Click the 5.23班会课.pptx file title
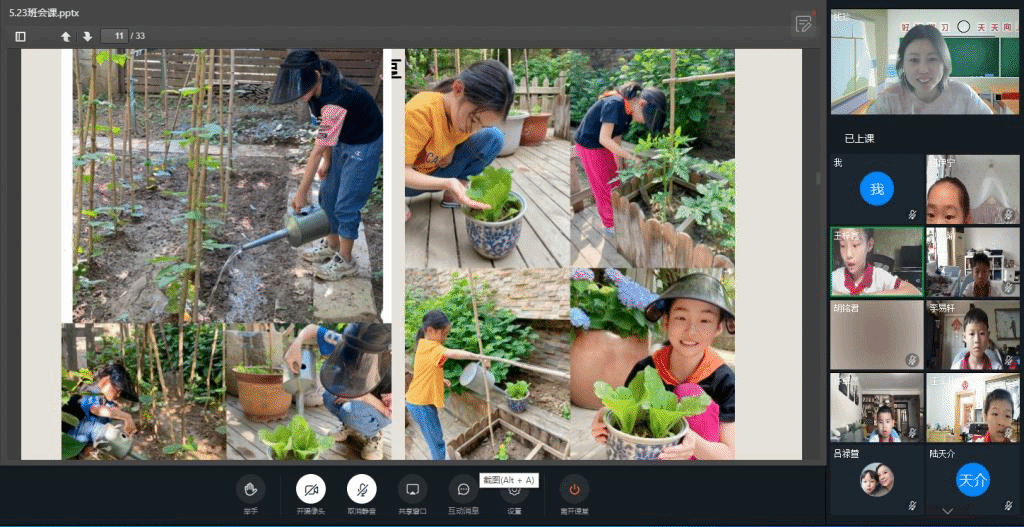 [x=44, y=13]
